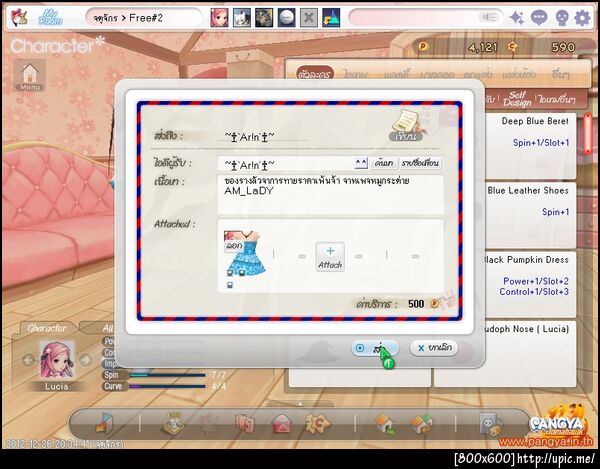Open the triangle item icon in top bar
The image size is (600, 469).
tap(331, 18)
